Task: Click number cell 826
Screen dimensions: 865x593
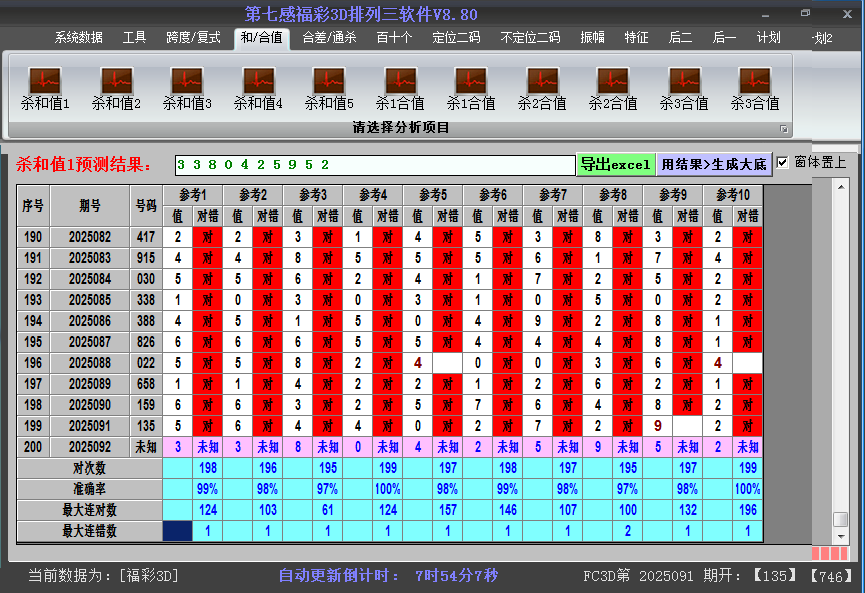Action: (146, 342)
